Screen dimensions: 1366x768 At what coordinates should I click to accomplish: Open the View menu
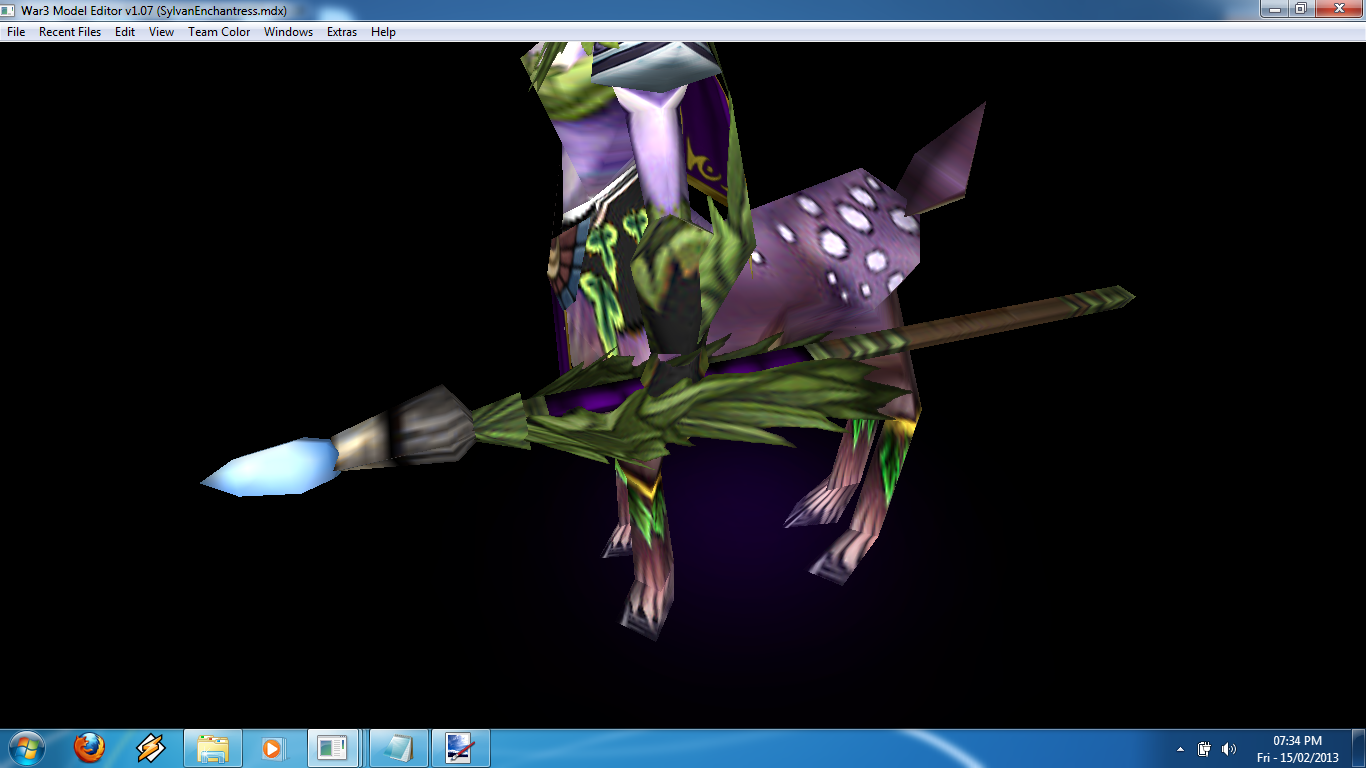[161, 32]
